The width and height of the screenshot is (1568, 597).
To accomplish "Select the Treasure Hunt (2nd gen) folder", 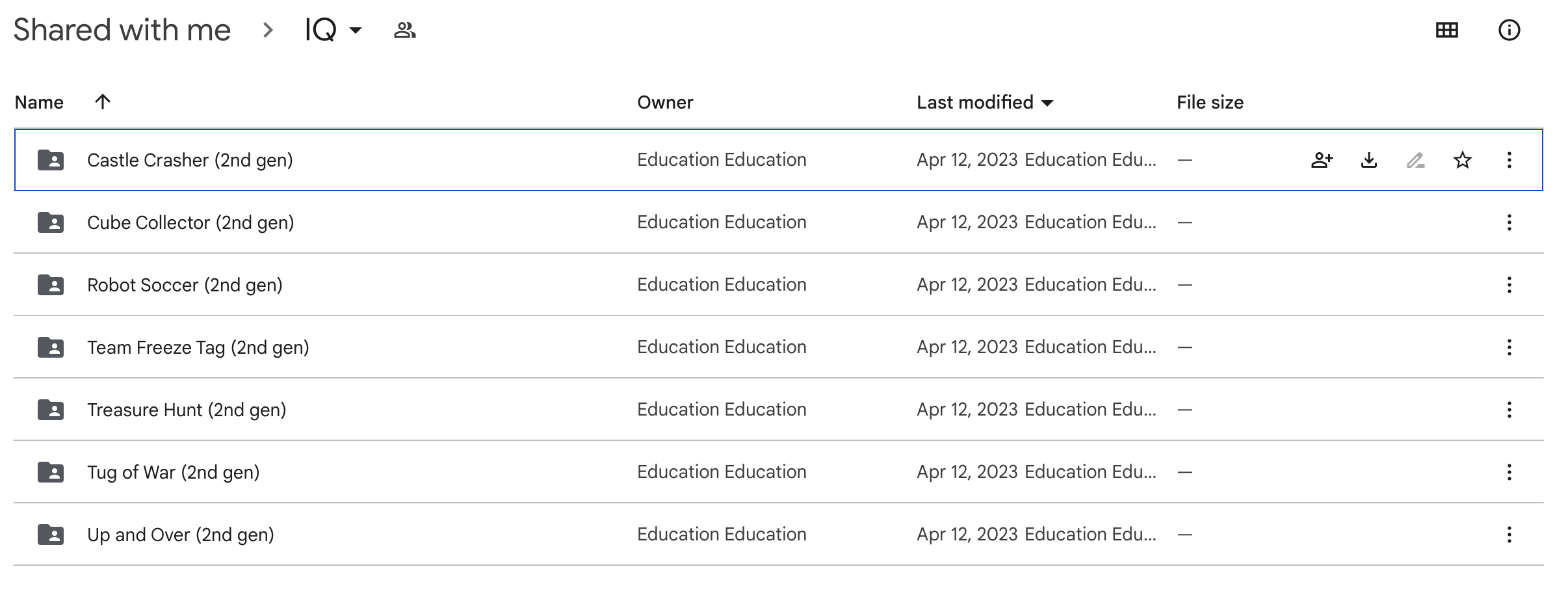I will pyautogui.click(x=187, y=410).
